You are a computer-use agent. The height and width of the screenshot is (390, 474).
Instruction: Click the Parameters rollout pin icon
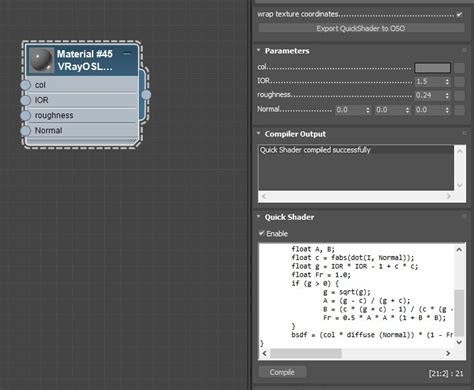(464, 50)
